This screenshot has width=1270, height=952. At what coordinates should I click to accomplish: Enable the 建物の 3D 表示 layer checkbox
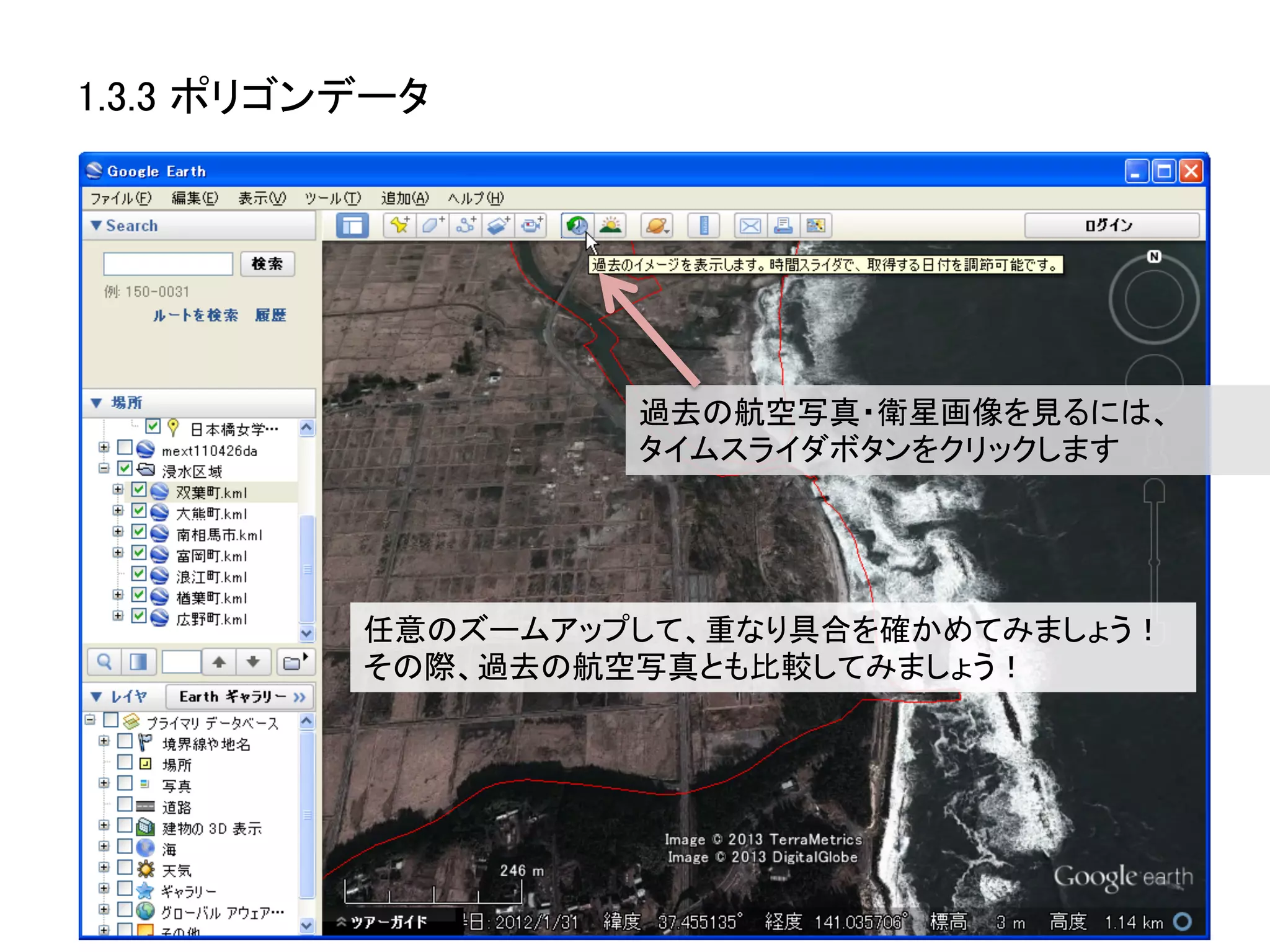pyautogui.click(x=125, y=826)
